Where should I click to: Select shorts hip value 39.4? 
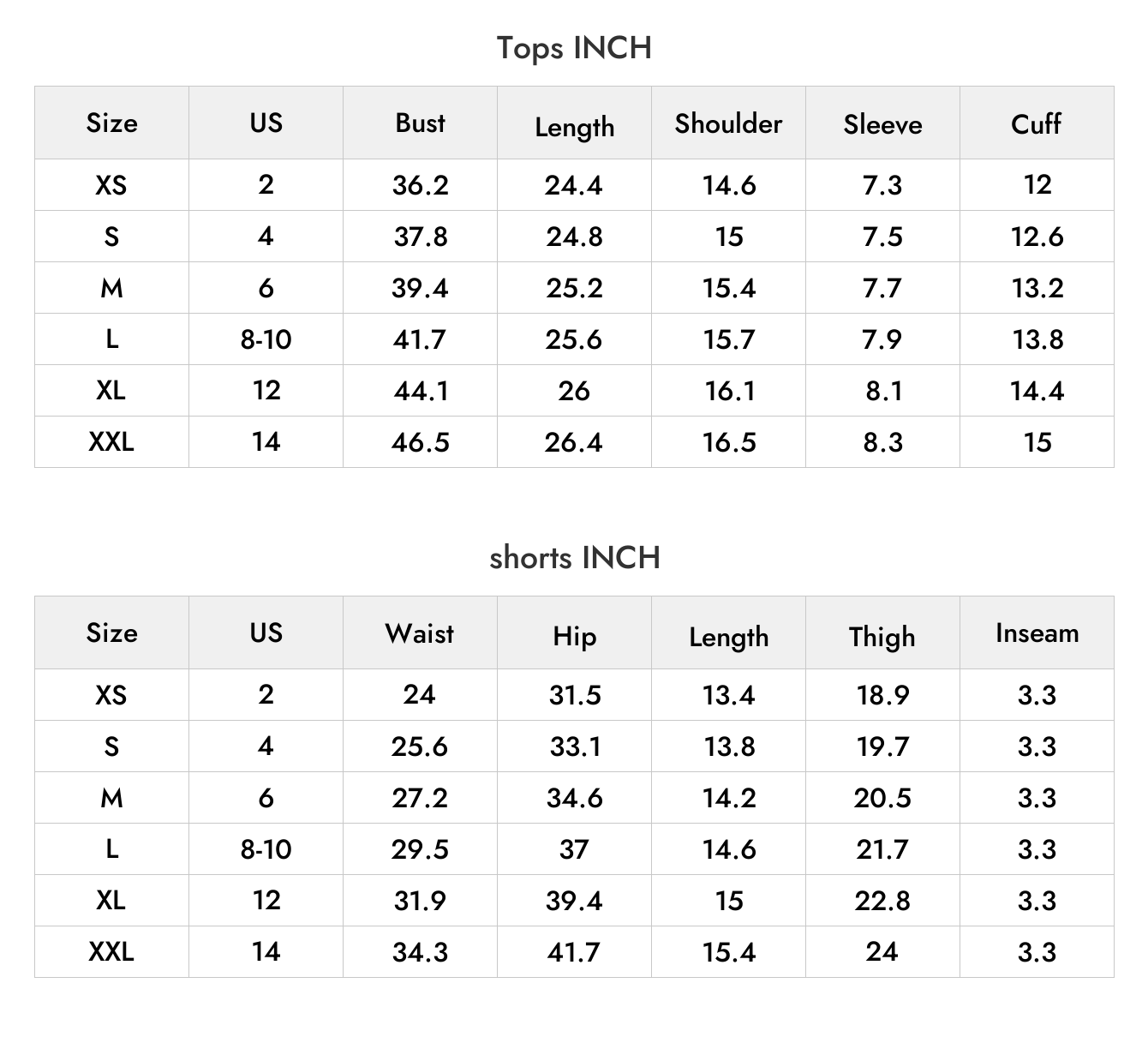click(574, 901)
